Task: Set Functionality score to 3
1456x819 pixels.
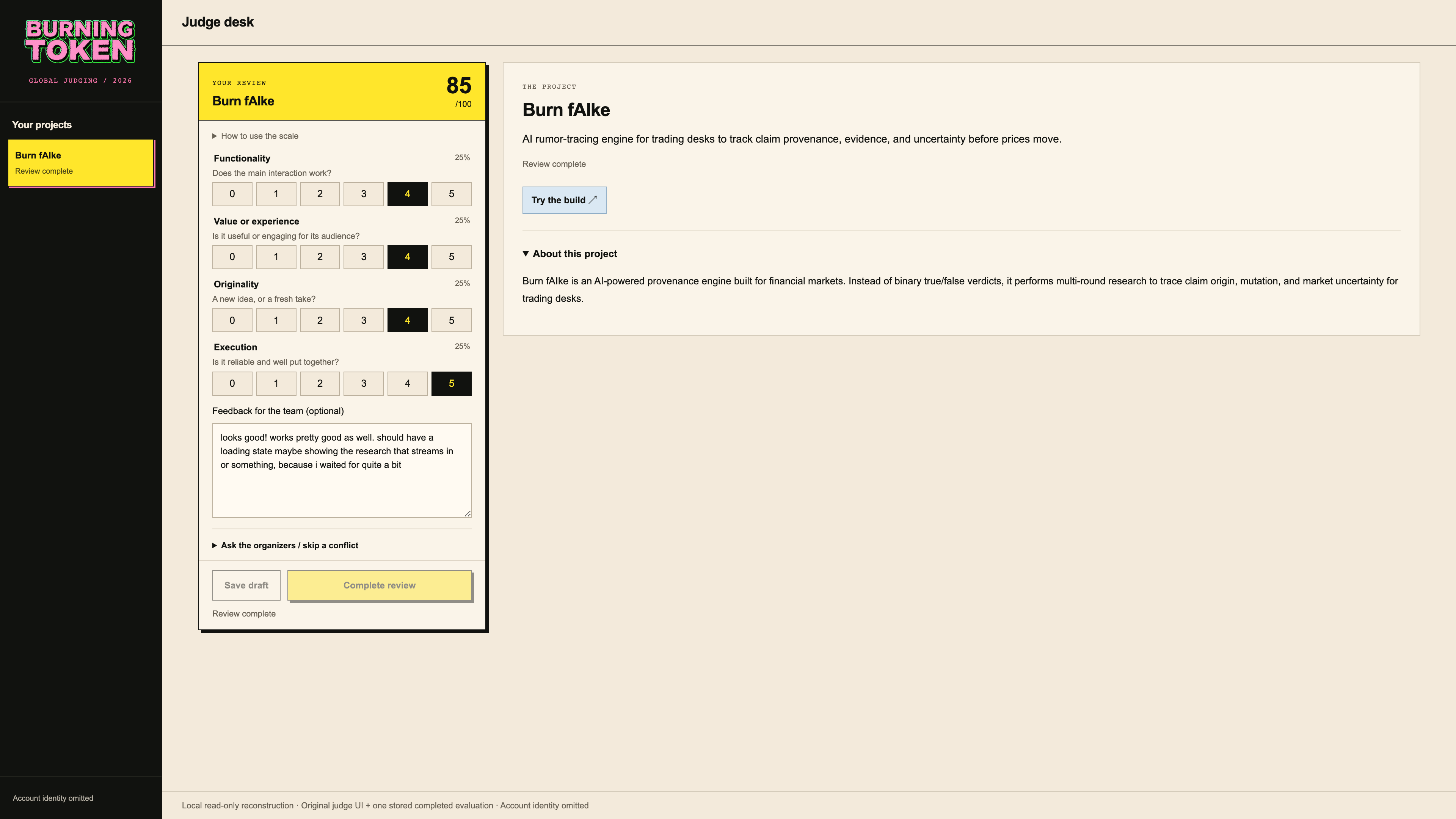Action: [364, 194]
